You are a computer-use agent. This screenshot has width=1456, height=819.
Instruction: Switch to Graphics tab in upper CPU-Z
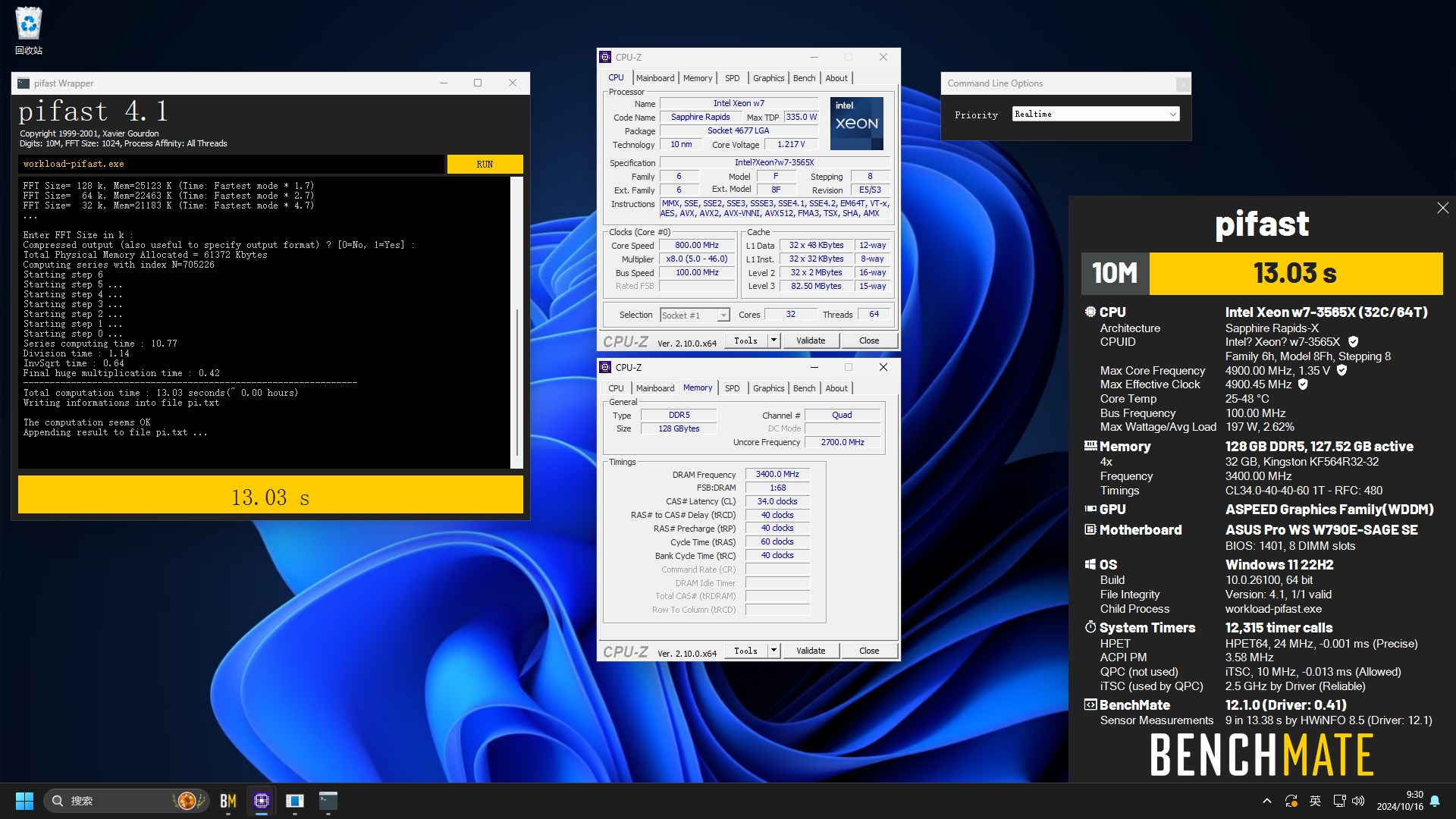click(x=768, y=78)
